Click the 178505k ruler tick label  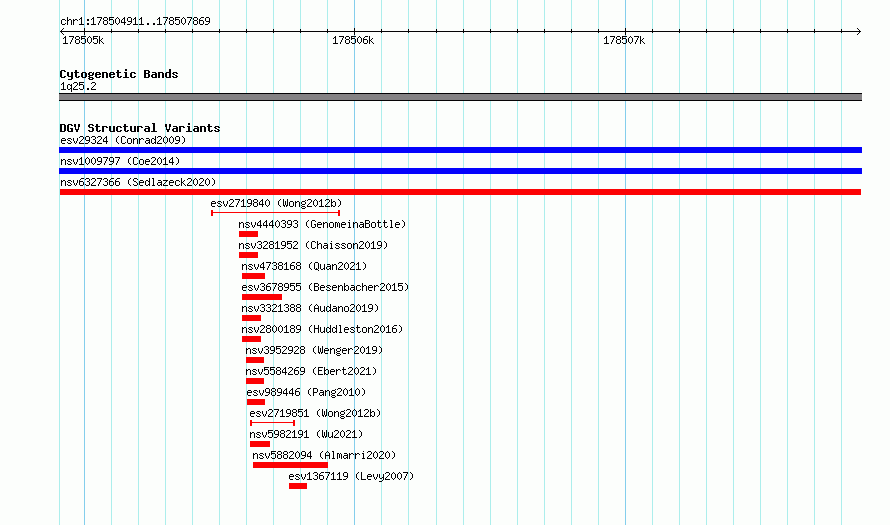tap(83, 40)
